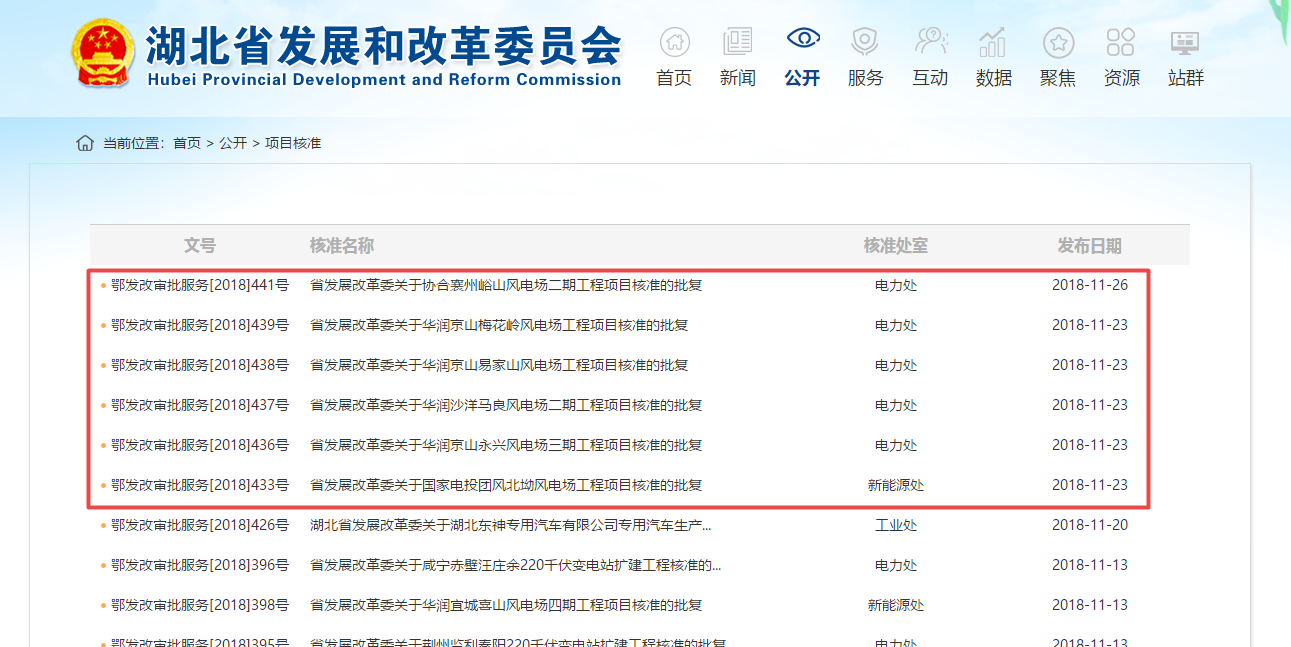Open the 聚焦 navigation label
The width and height of the screenshot is (1291, 647).
coord(1058,78)
